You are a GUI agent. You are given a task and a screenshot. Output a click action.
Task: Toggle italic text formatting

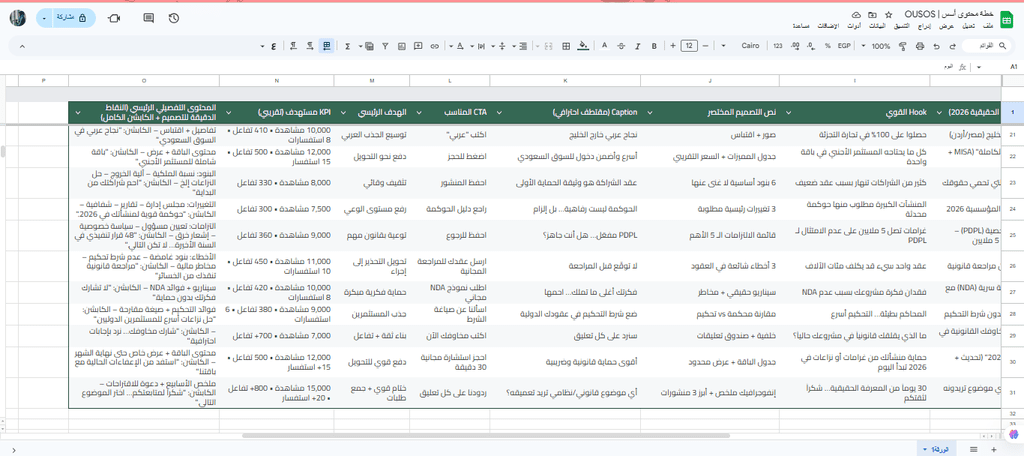[637, 46]
